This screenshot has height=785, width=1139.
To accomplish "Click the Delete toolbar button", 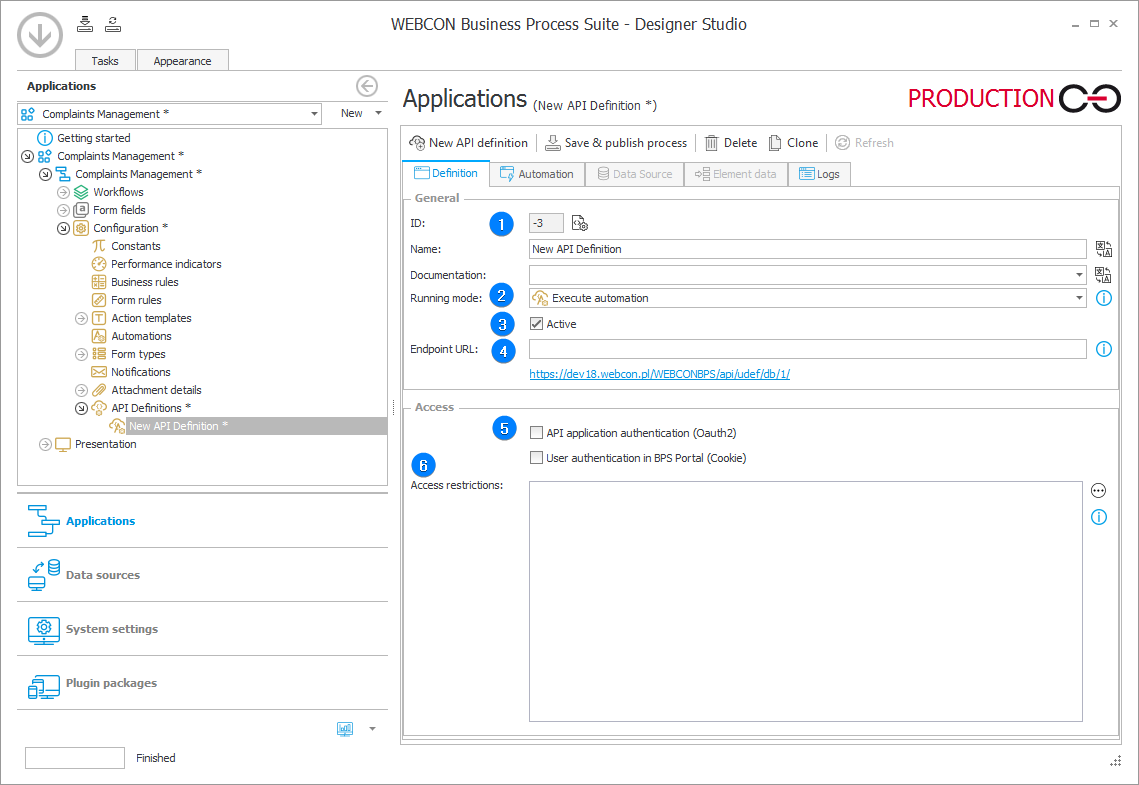I will (731, 143).
